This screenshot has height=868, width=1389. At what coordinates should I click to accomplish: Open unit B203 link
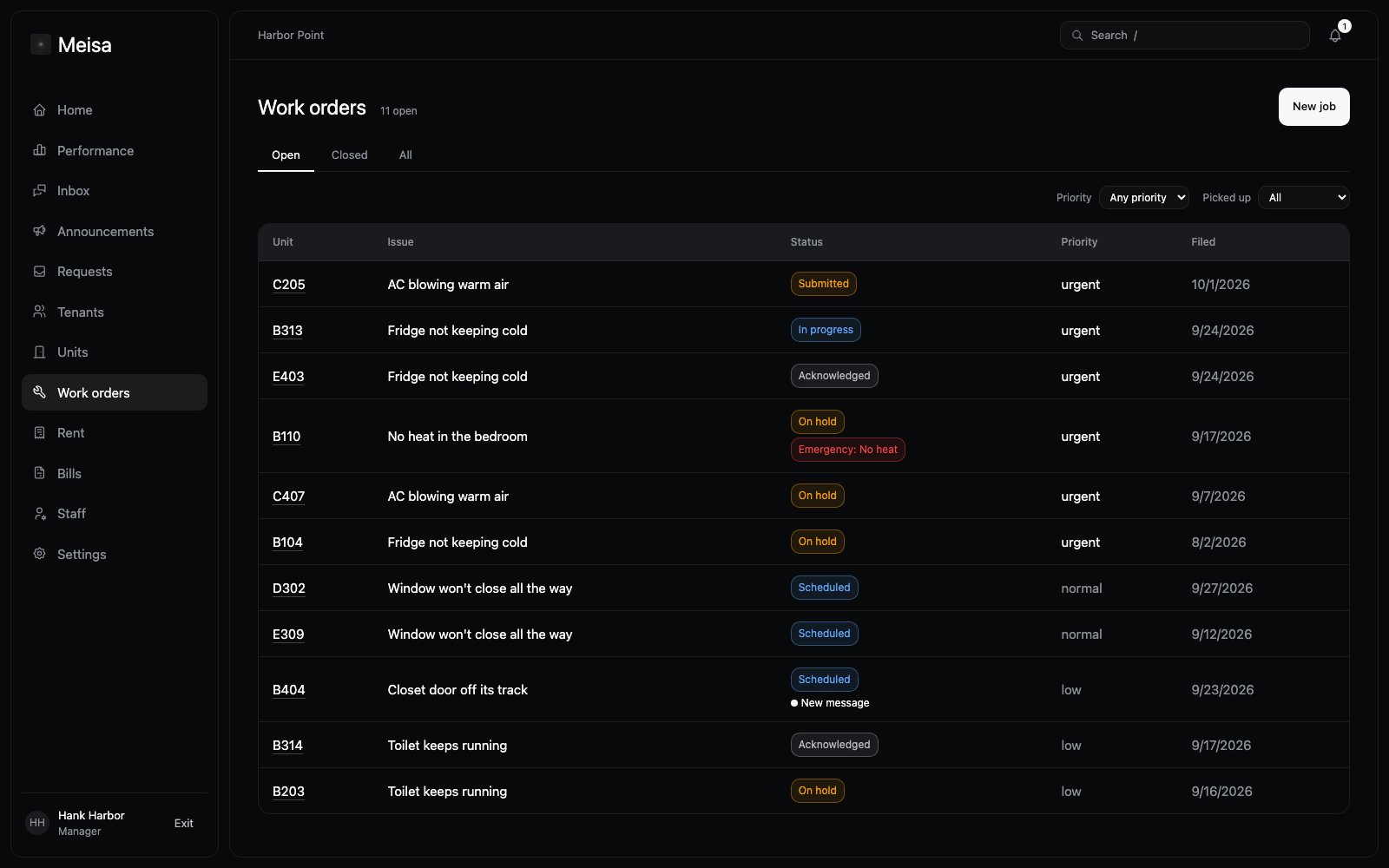[x=288, y=792]
